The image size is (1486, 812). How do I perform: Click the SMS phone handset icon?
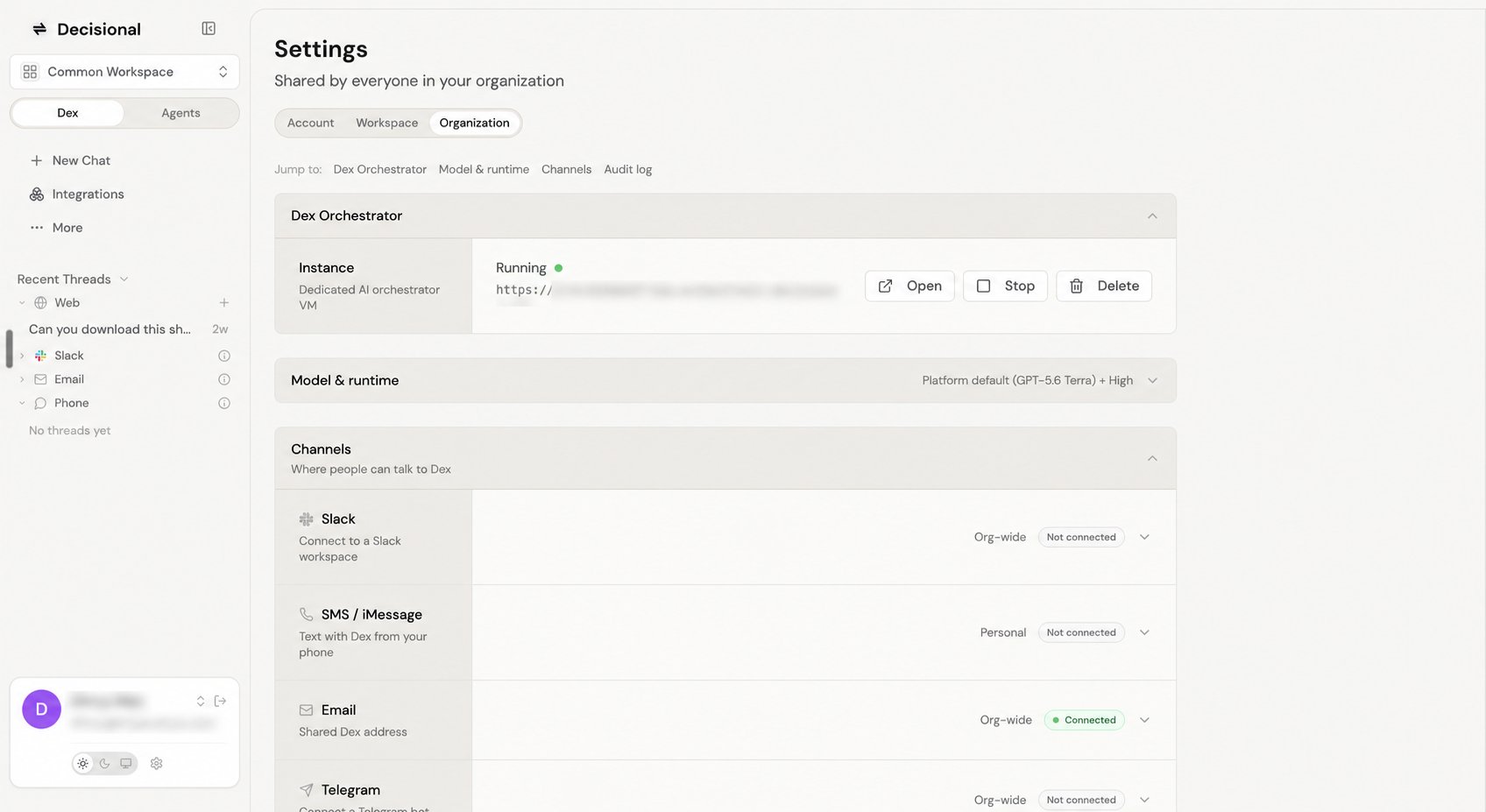click(306, 615)
